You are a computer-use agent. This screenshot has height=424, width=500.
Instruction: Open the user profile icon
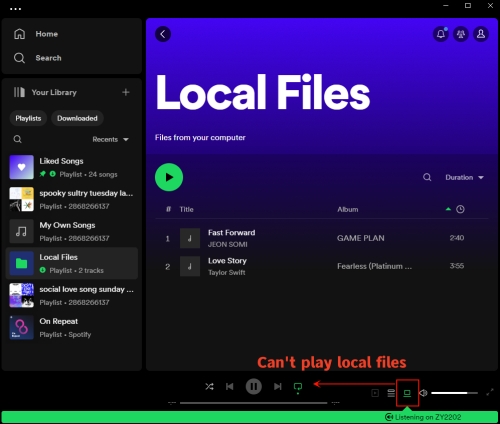481,34
